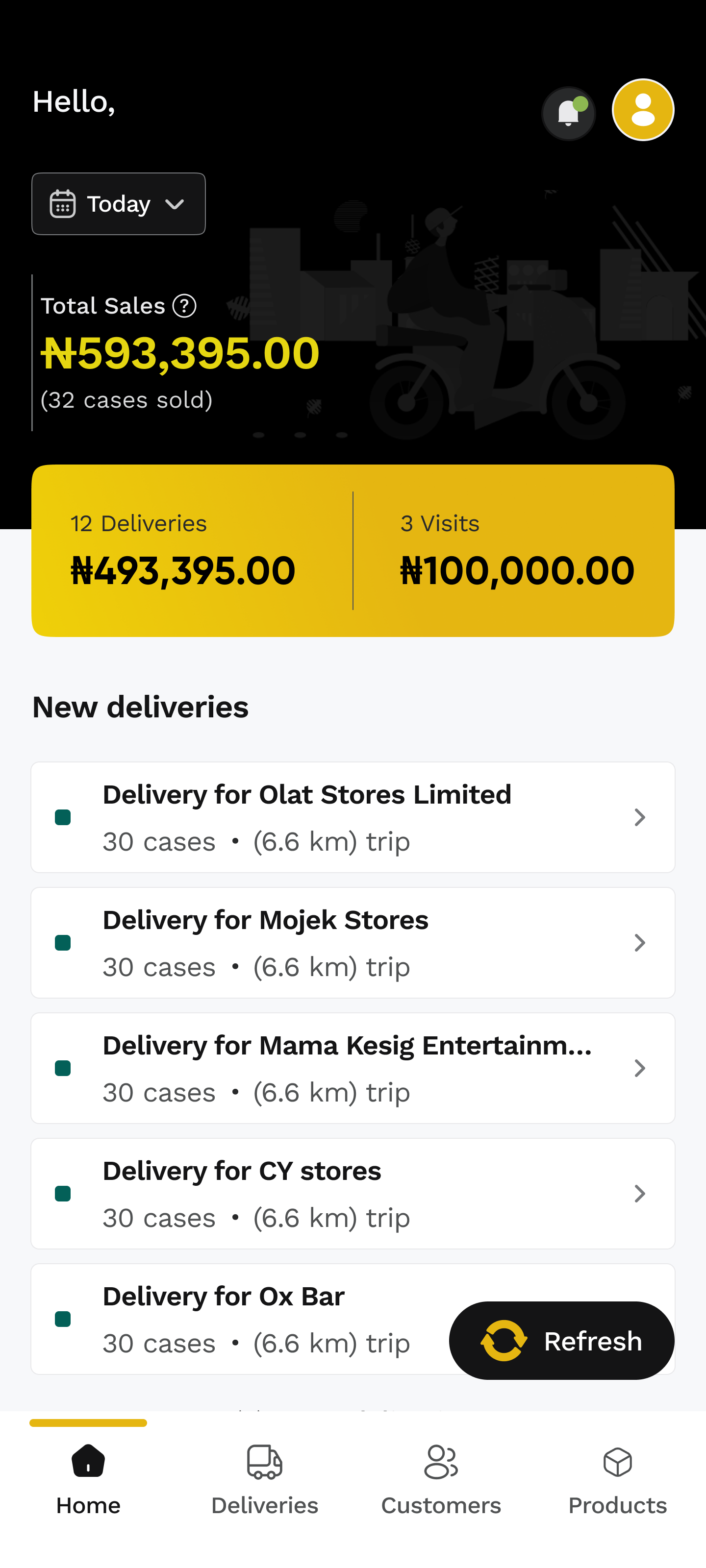Tap the Deliveries truck icon
The image size is (706, 1568).
(264, 1462)
